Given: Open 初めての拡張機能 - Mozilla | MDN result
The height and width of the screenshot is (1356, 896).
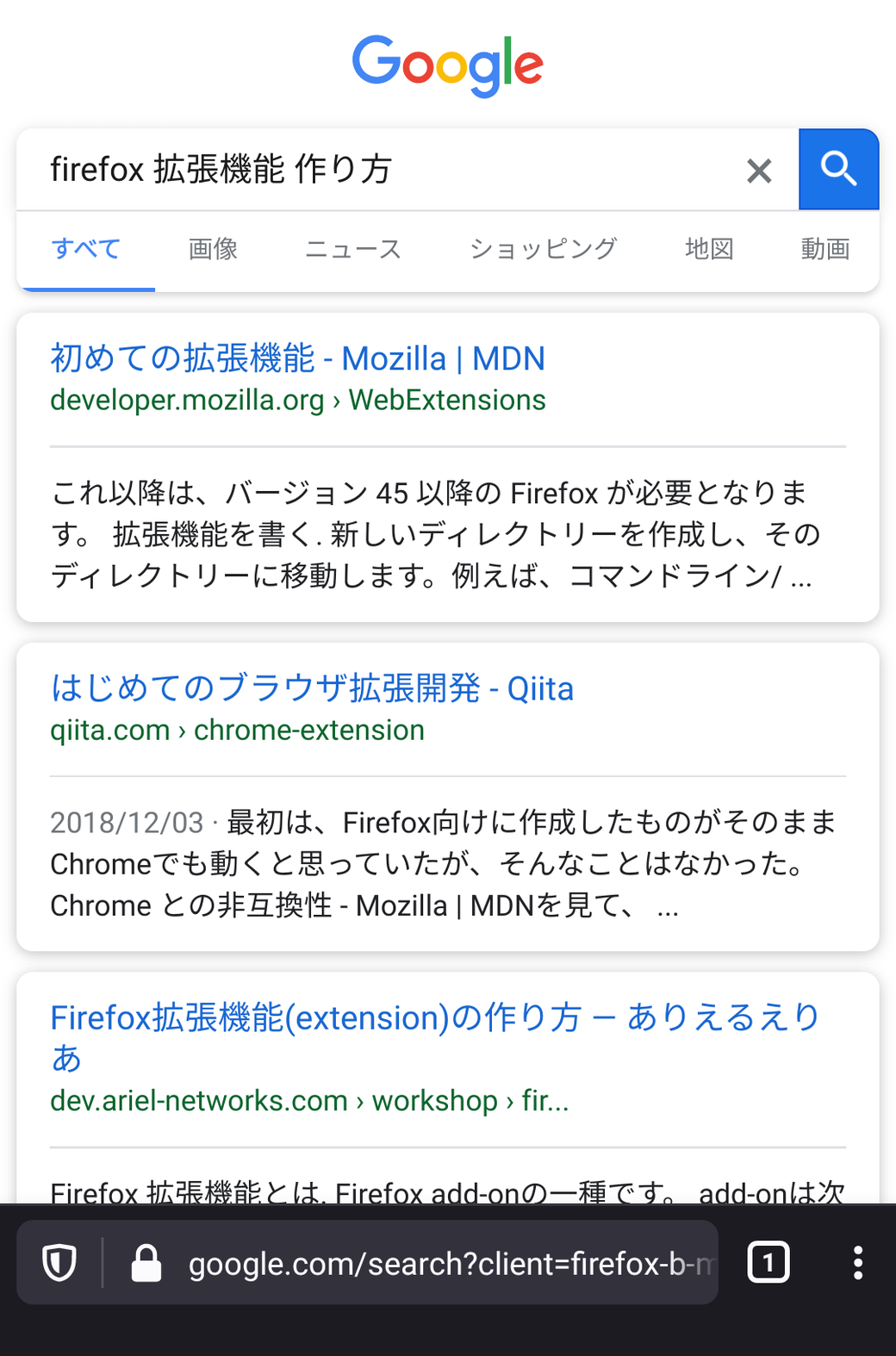Looking at the screenshot, I should [x=297, y=358].
